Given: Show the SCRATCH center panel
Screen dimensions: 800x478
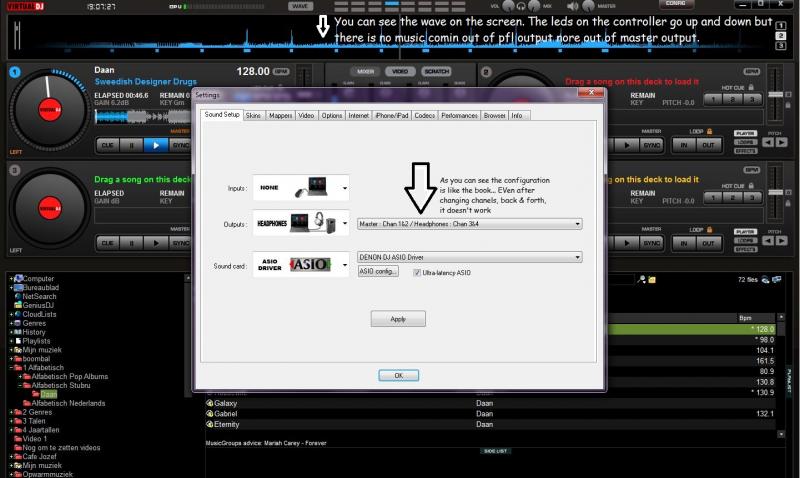Looking at the screenshot, I should point(437,71).
